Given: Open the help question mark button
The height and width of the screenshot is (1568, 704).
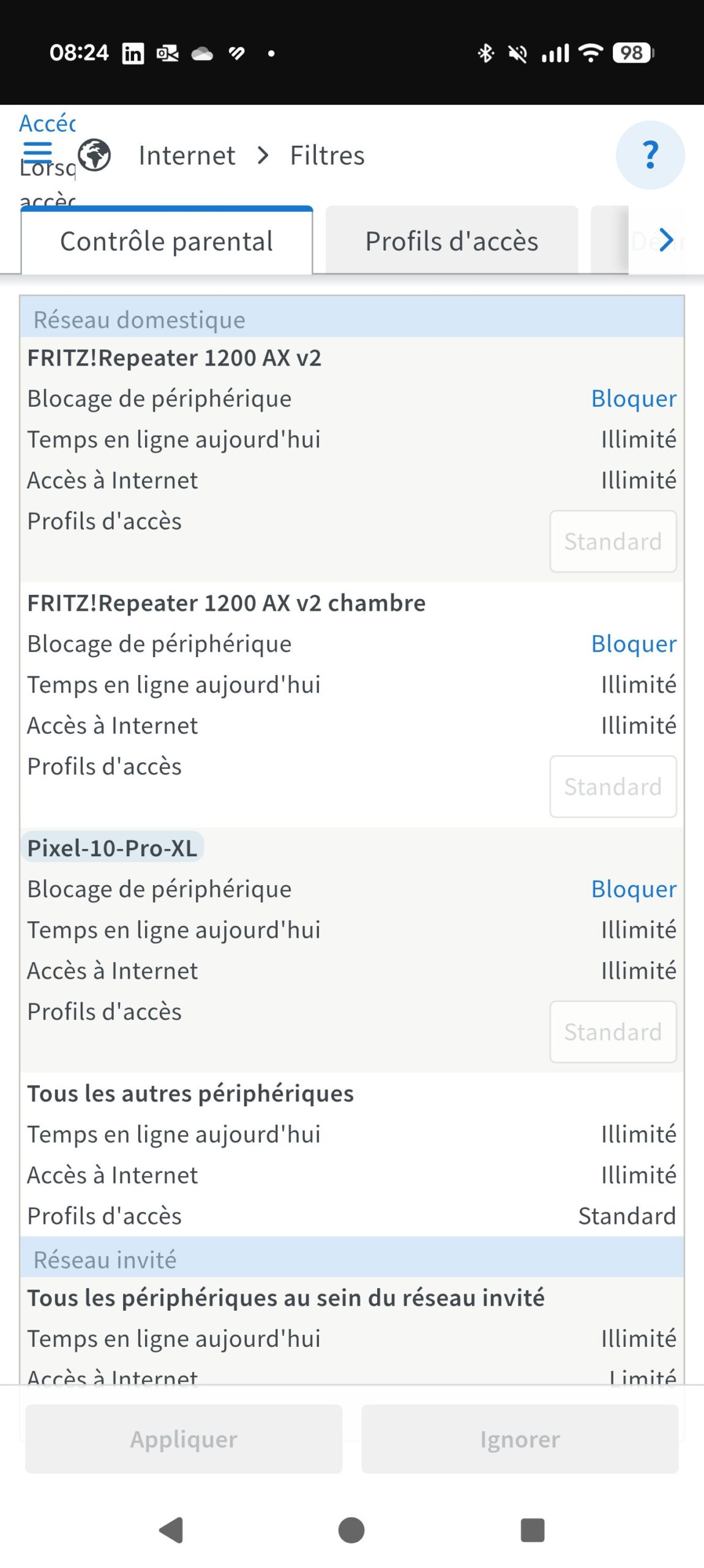Looking at the screenshot, I should coord(650,155).
